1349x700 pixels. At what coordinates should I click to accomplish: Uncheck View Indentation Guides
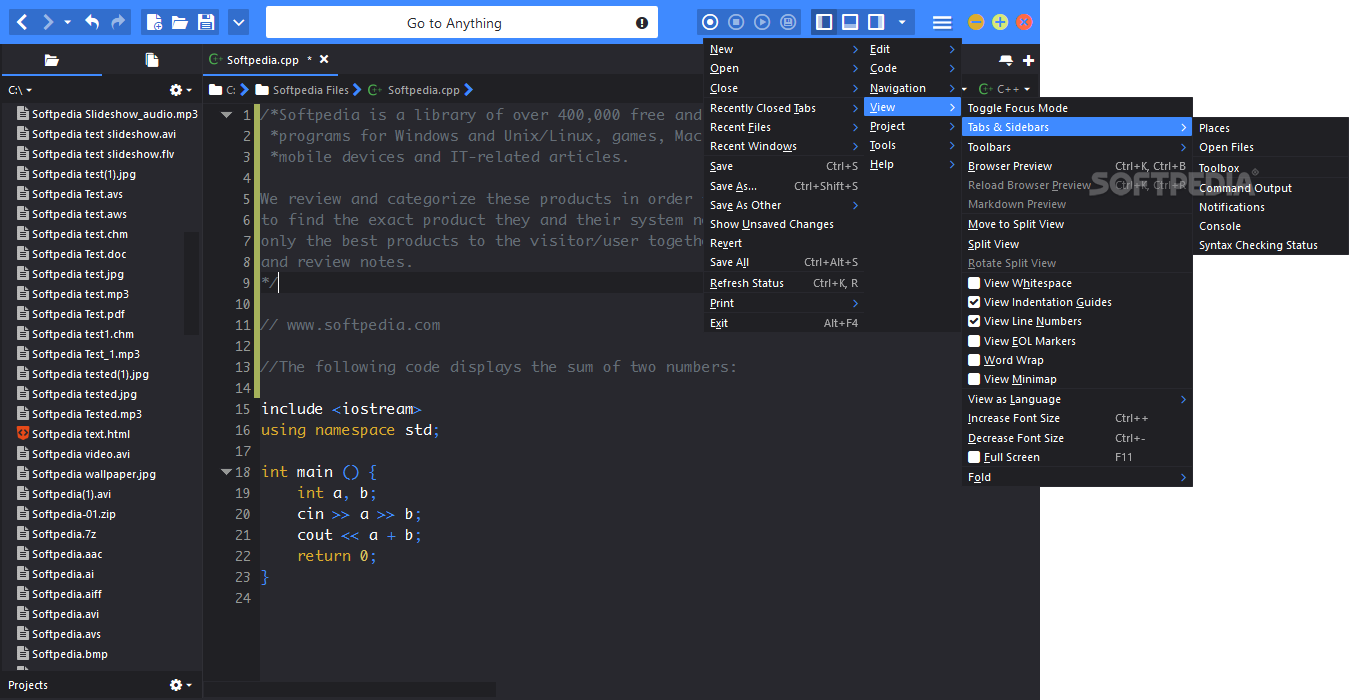[x=974, y=302]
